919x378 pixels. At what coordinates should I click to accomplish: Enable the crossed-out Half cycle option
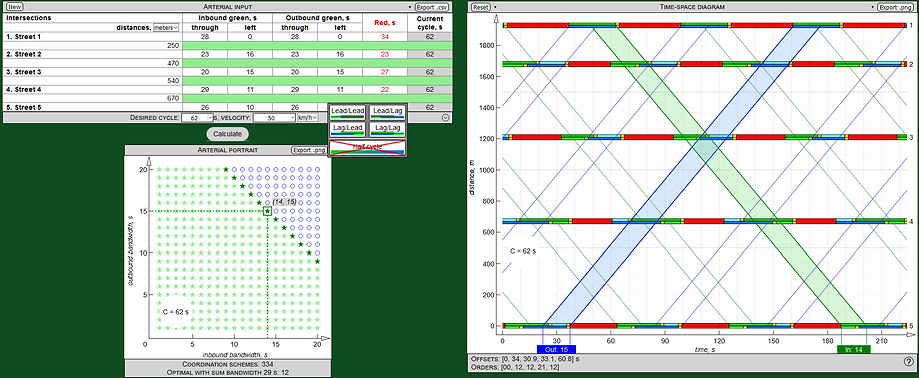coord(367,148)
